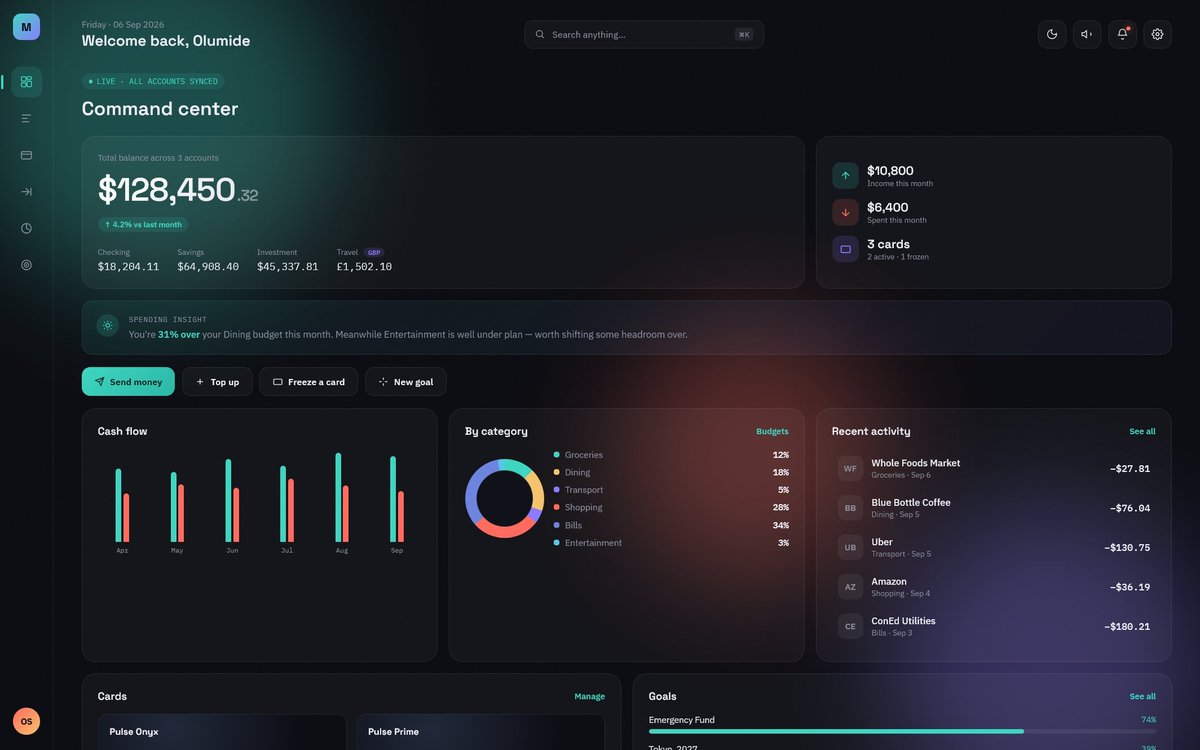Click the Travel balance £1,502.10
Screen dimensions: 1200x750
click(364, 267)
